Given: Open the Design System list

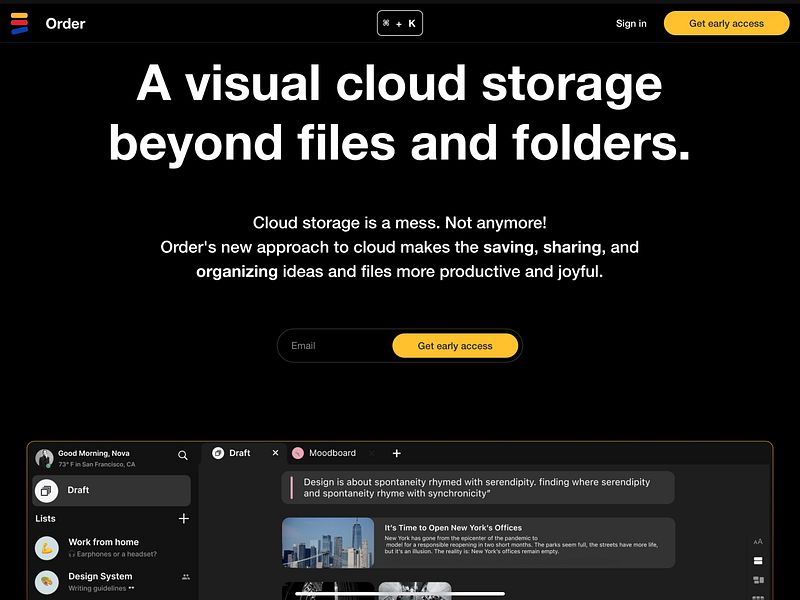Looking at the screenshot, I should pos(111,582).
